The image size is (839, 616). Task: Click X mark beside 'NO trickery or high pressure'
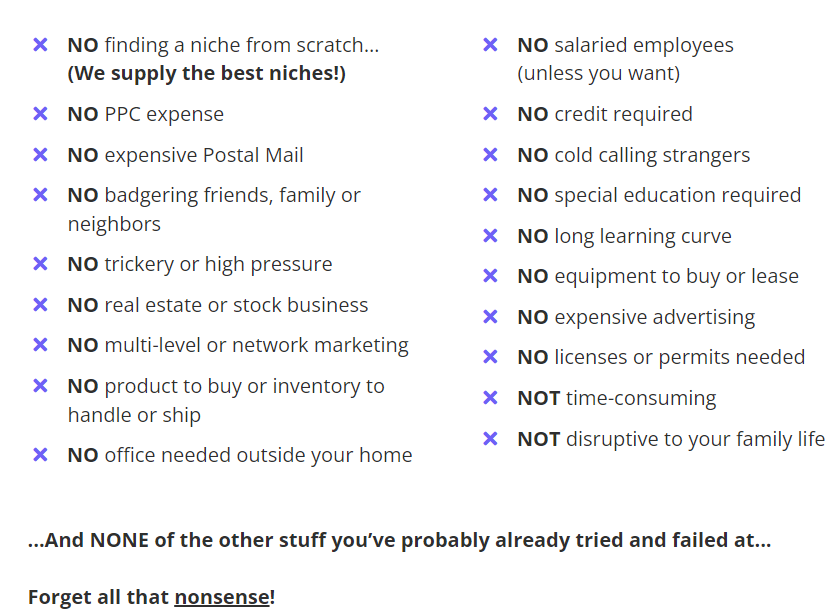[40, 264]
